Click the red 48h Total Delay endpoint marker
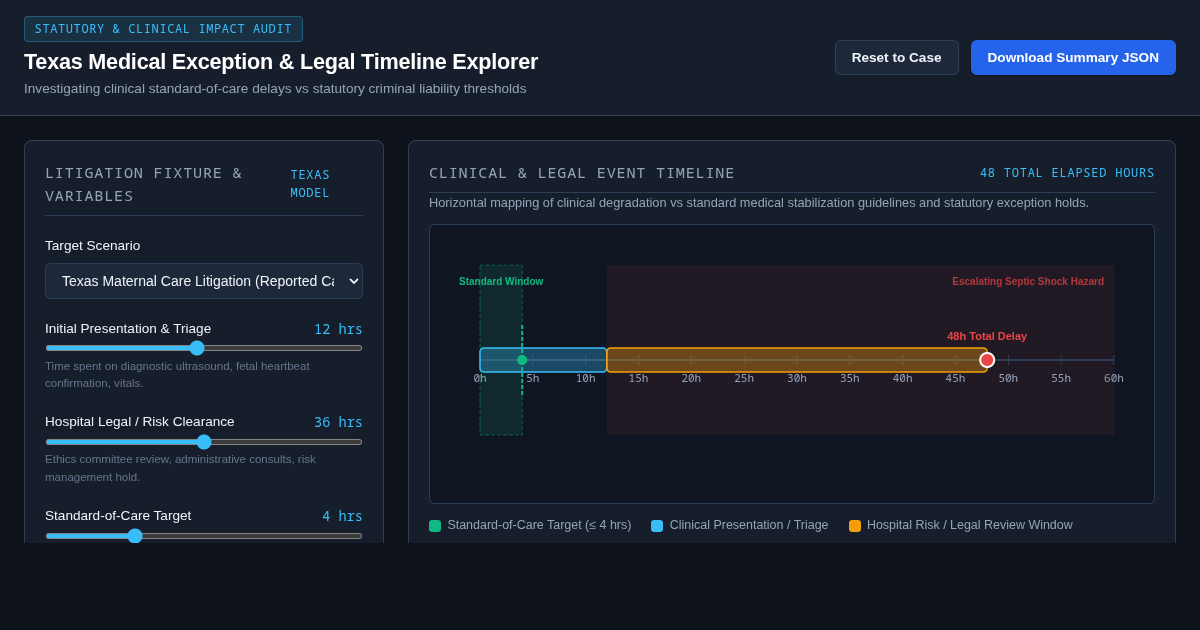Screen dimensions: 1200x630 click(987, 360)
